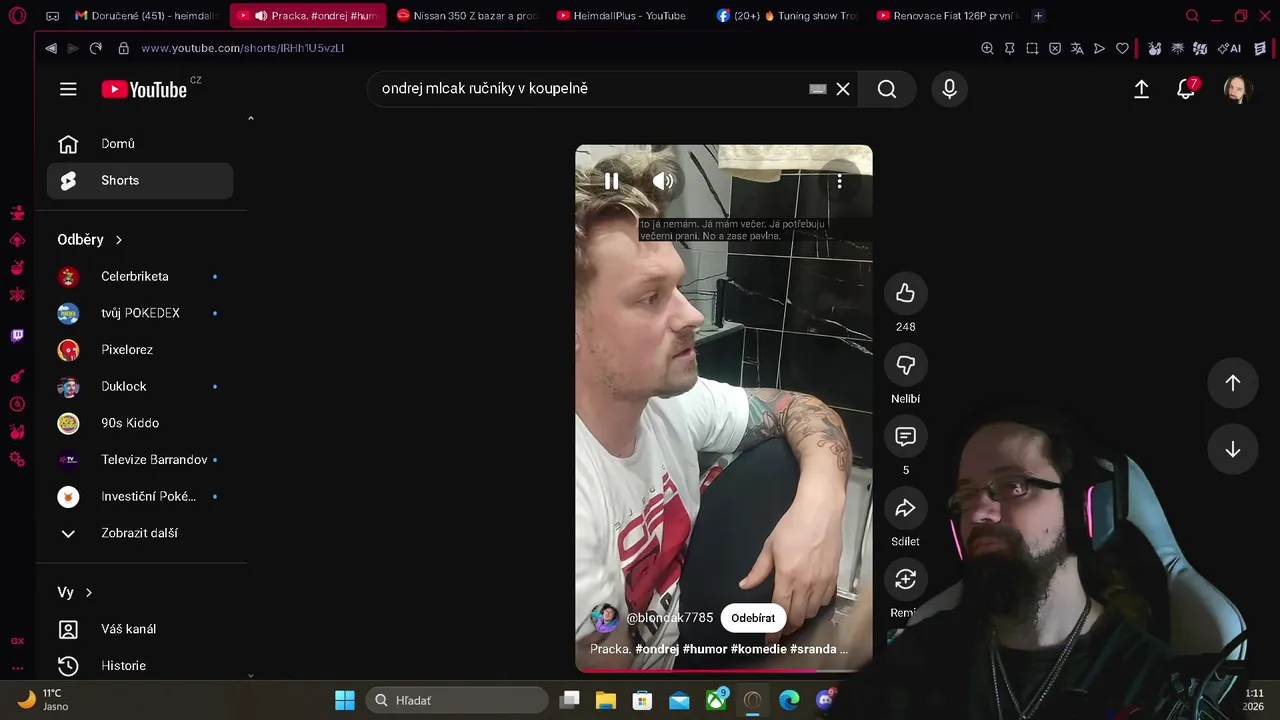Dislike the Short with Nelíbí thumb
Screen dimensions: 1280x720
point(905,365)
